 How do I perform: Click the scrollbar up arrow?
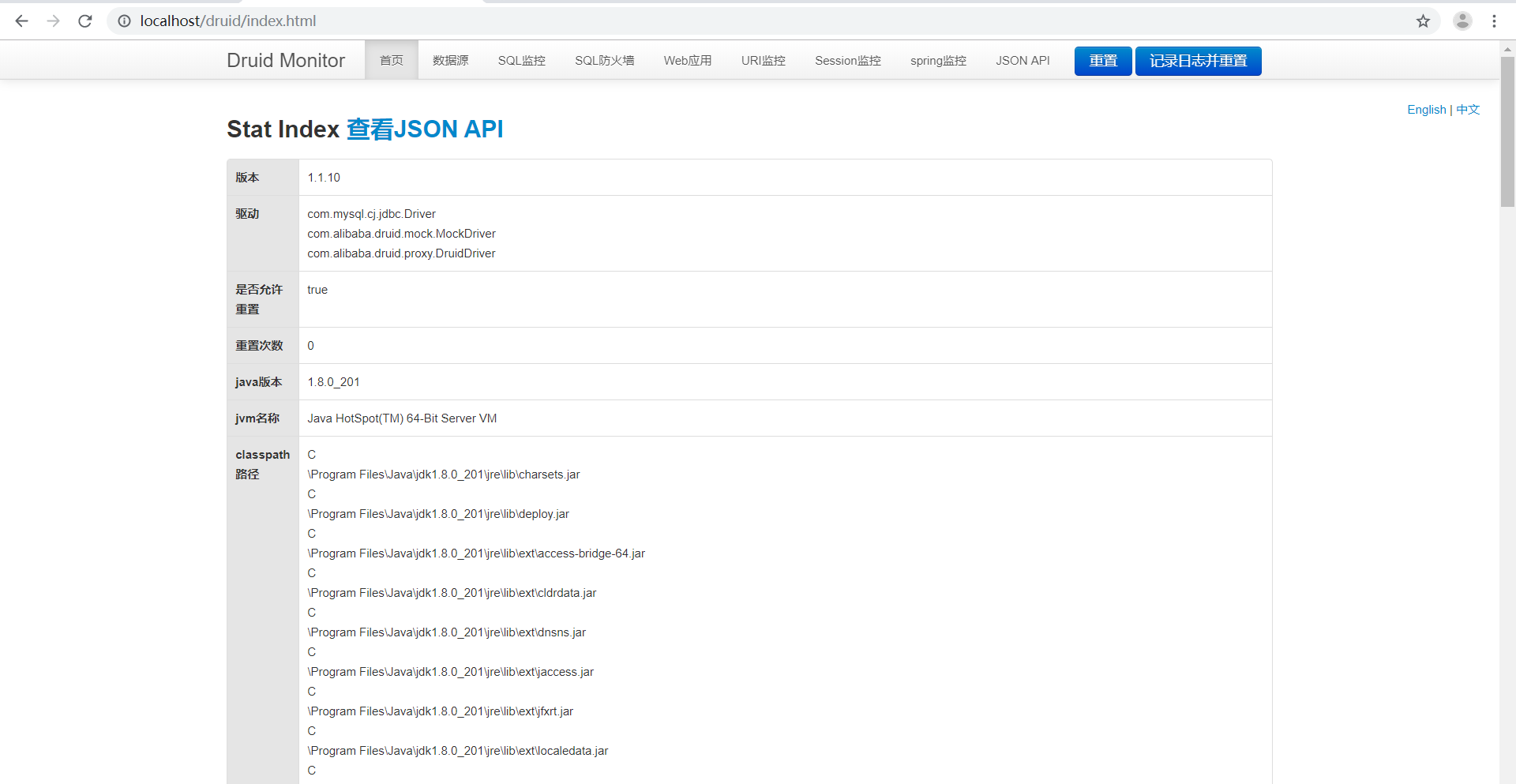tap(1507, 48)
